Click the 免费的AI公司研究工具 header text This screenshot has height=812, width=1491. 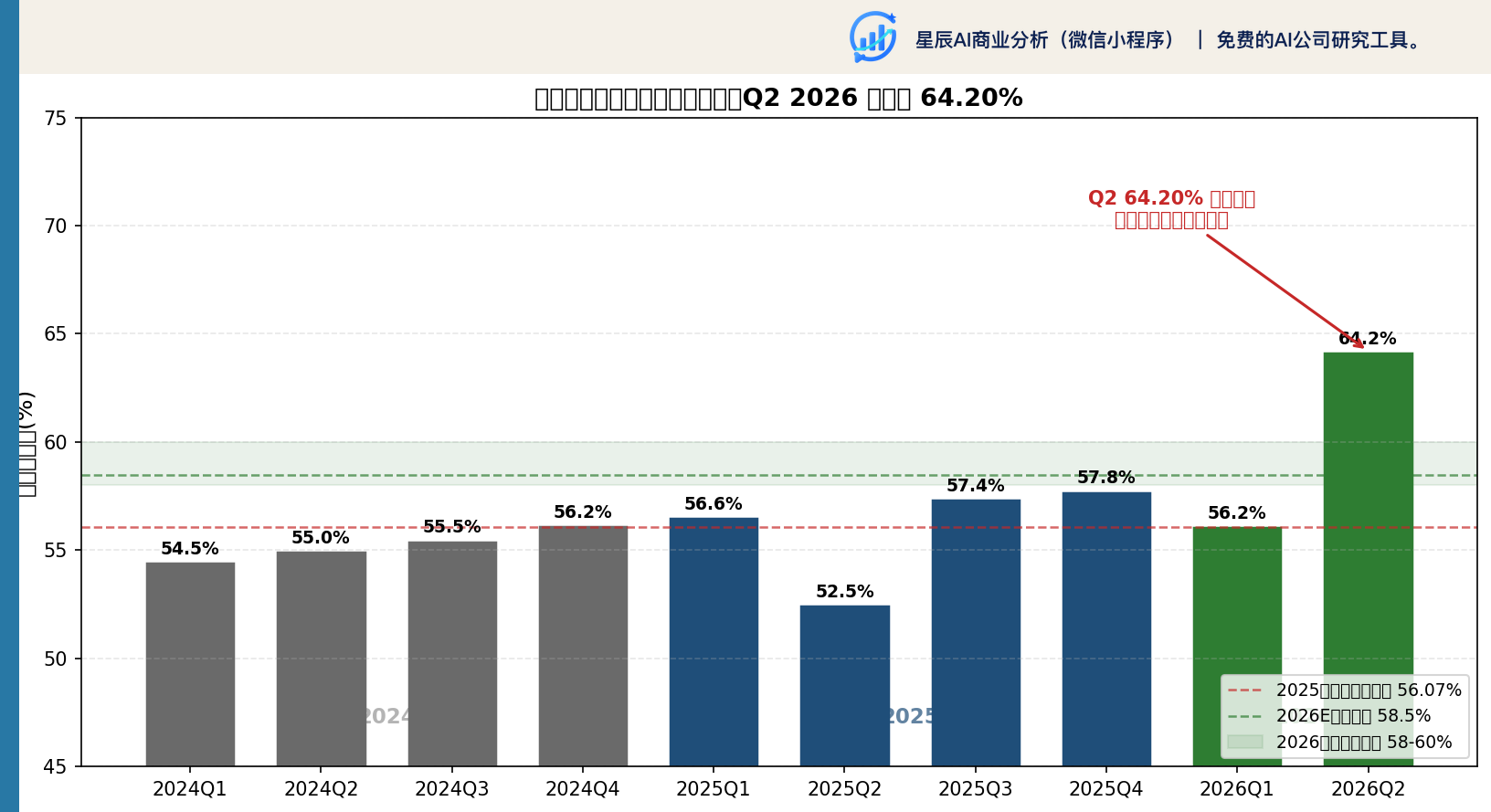tap(1318, 40)
